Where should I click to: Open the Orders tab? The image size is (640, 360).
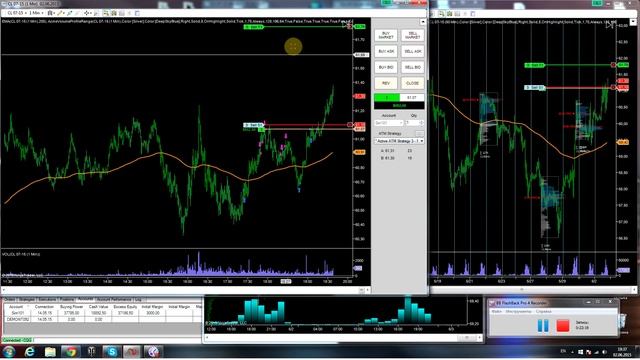tap(10, 300)
